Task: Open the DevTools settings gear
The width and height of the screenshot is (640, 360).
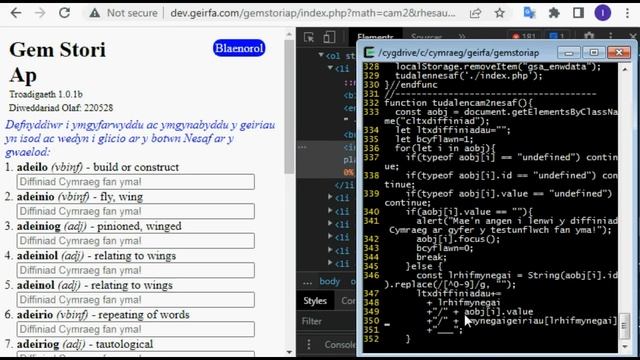Action: click(x=589, y=37)
